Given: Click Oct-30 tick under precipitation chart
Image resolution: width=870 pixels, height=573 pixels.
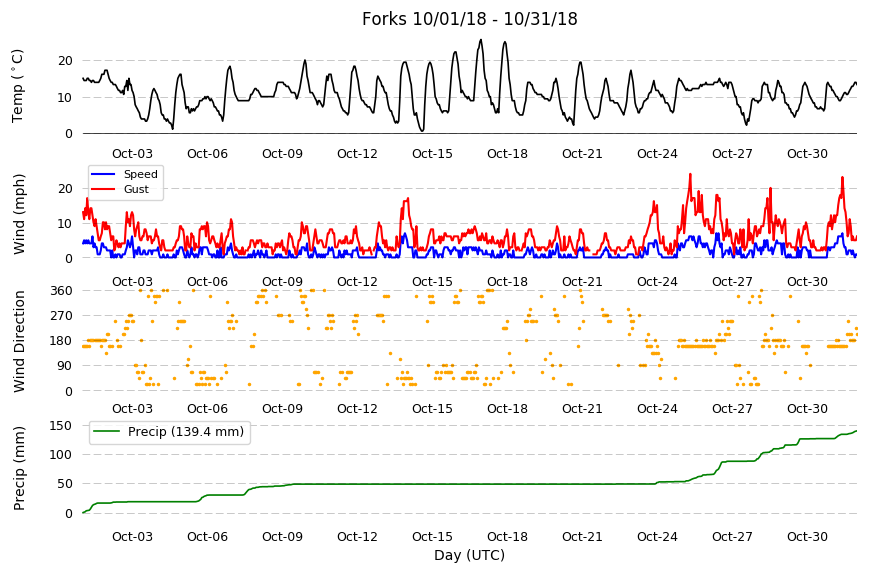Looking at the screenshot, I should click(807, 536).
